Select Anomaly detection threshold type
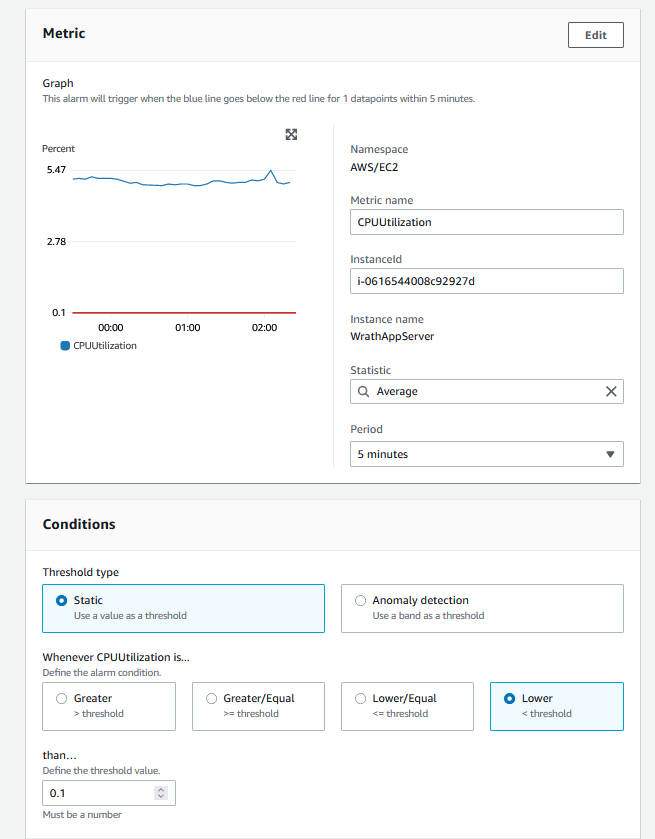Image resolution: width=655 pixels, height=839 pixels. pos(361,601)
